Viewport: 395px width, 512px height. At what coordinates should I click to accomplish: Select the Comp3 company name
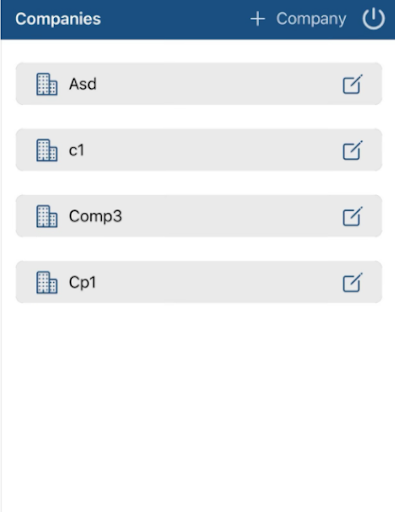95,217
